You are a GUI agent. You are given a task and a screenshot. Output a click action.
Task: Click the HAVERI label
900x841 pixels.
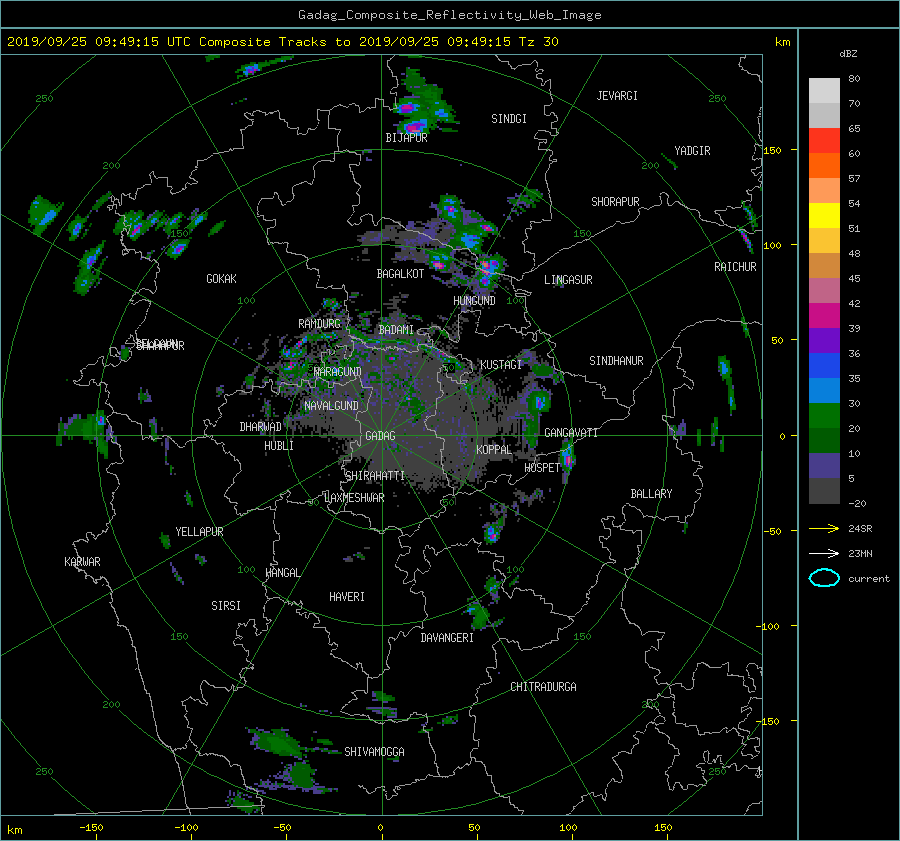pos(347,597)
